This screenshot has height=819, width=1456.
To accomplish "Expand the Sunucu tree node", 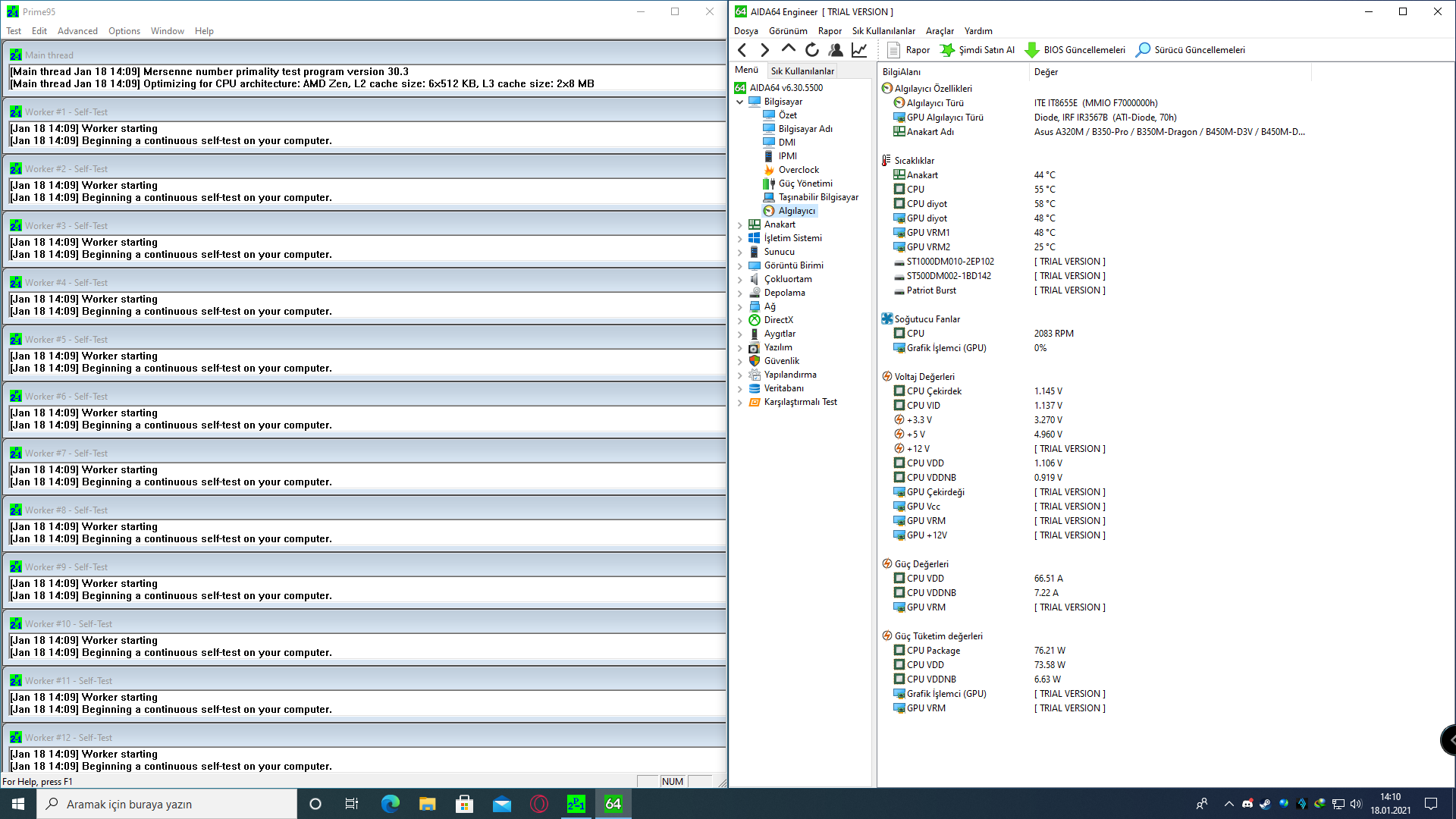I will 740,252.
